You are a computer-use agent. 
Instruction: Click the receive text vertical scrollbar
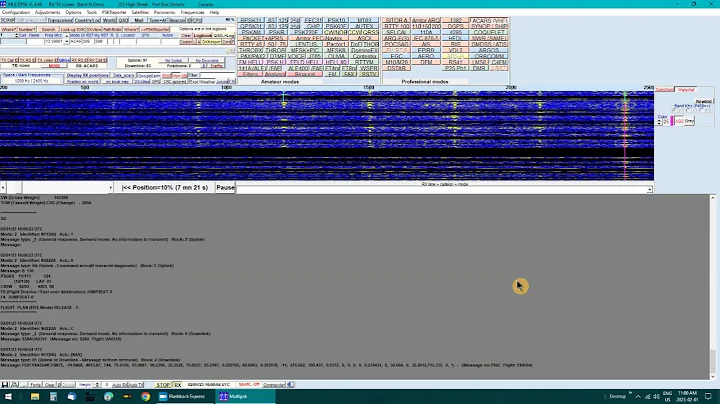(713, 287)
